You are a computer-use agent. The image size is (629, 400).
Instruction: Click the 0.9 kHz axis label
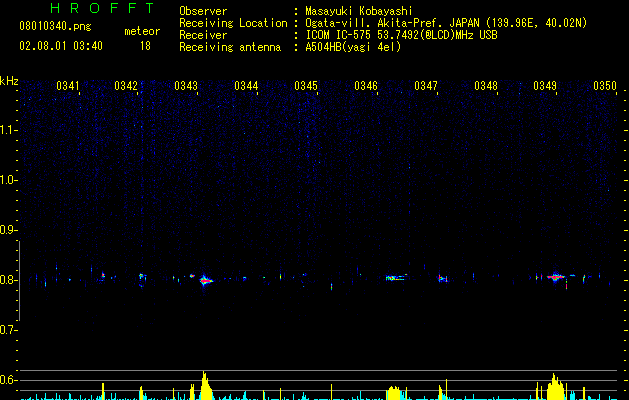[x=8, y=230]
